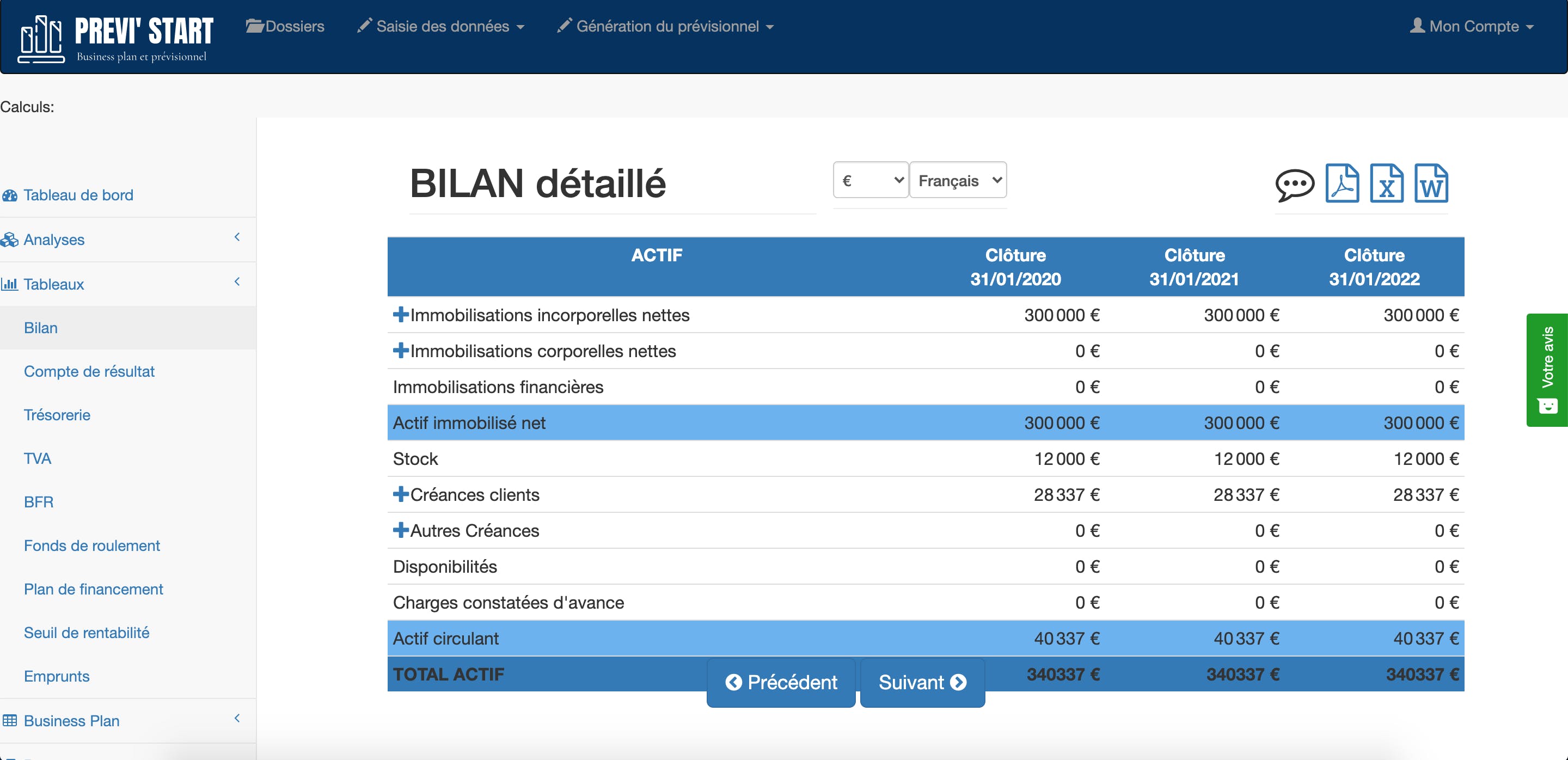The width and height of the screenshot is (1568, 760).
Task: Click the Previ' Start logo
Action: [115, 39]
